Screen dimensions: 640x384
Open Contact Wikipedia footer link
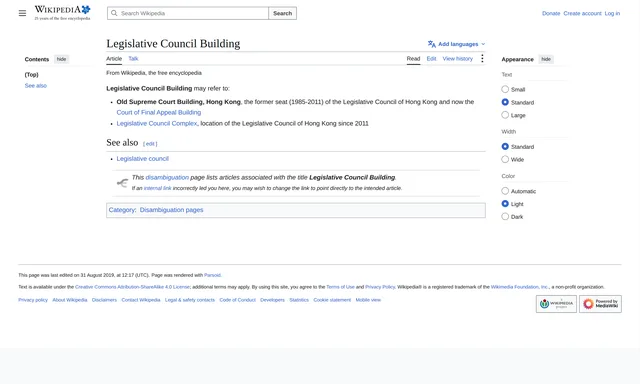pos(141,300)
